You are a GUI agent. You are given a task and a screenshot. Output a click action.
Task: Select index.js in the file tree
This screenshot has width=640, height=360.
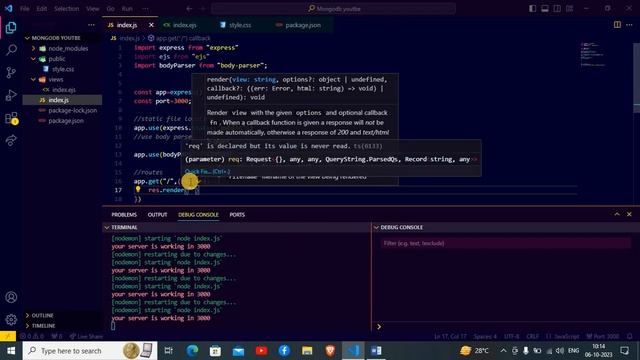(62, 100)
